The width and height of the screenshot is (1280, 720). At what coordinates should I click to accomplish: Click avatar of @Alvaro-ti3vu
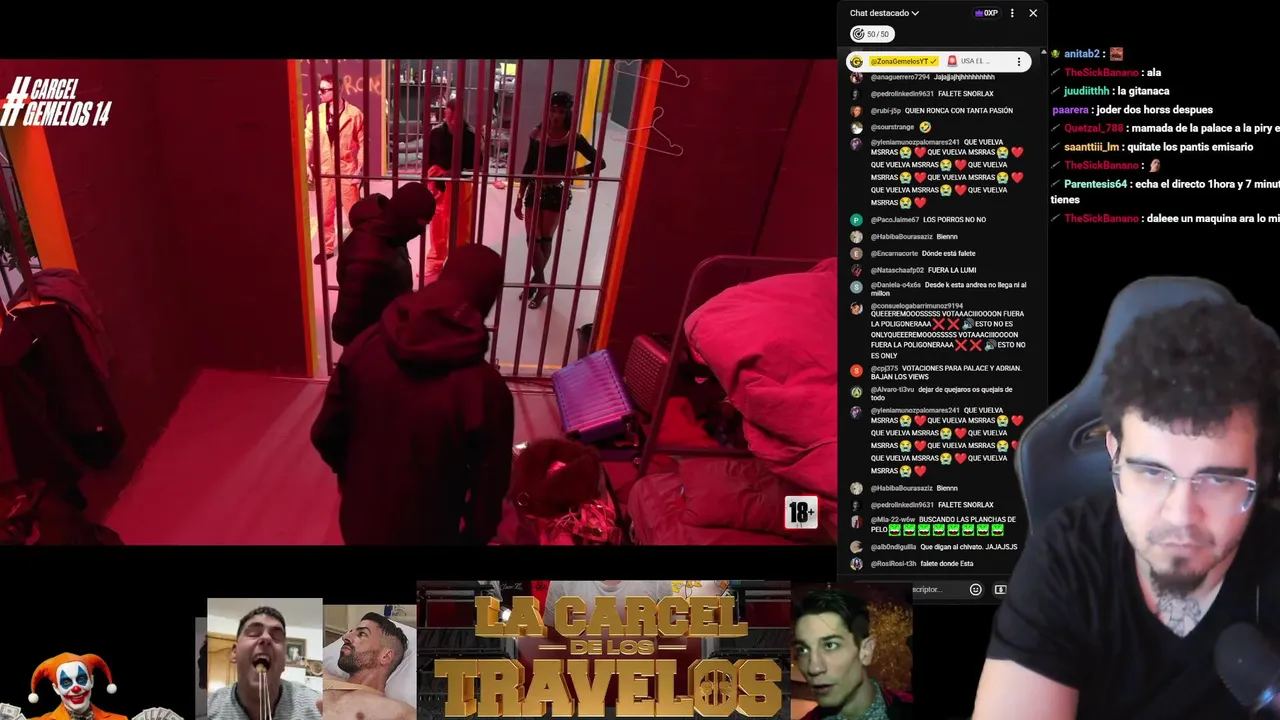tap(856, 391)
